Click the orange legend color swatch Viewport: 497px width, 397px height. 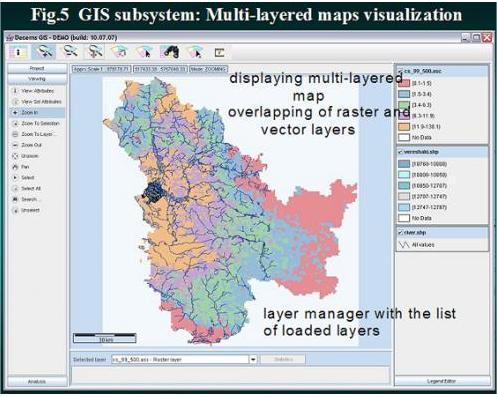pyautogui.click(x=404, y=127)
